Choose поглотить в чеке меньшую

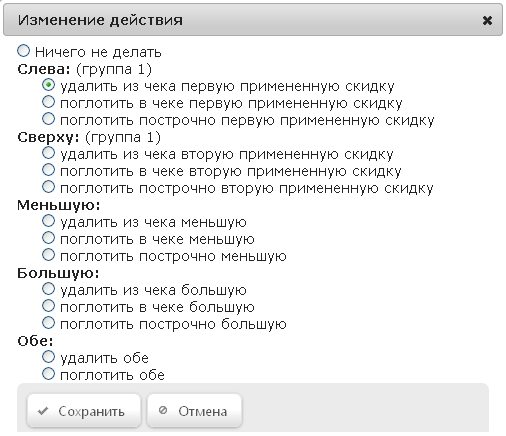(48, 238)
